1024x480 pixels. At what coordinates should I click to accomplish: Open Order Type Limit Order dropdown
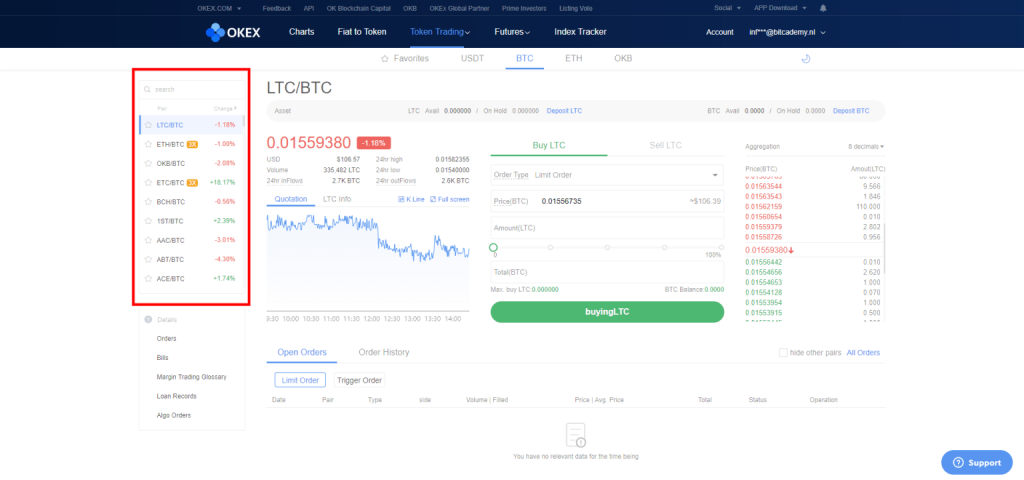pyautogui.click(x=607, y=175)
